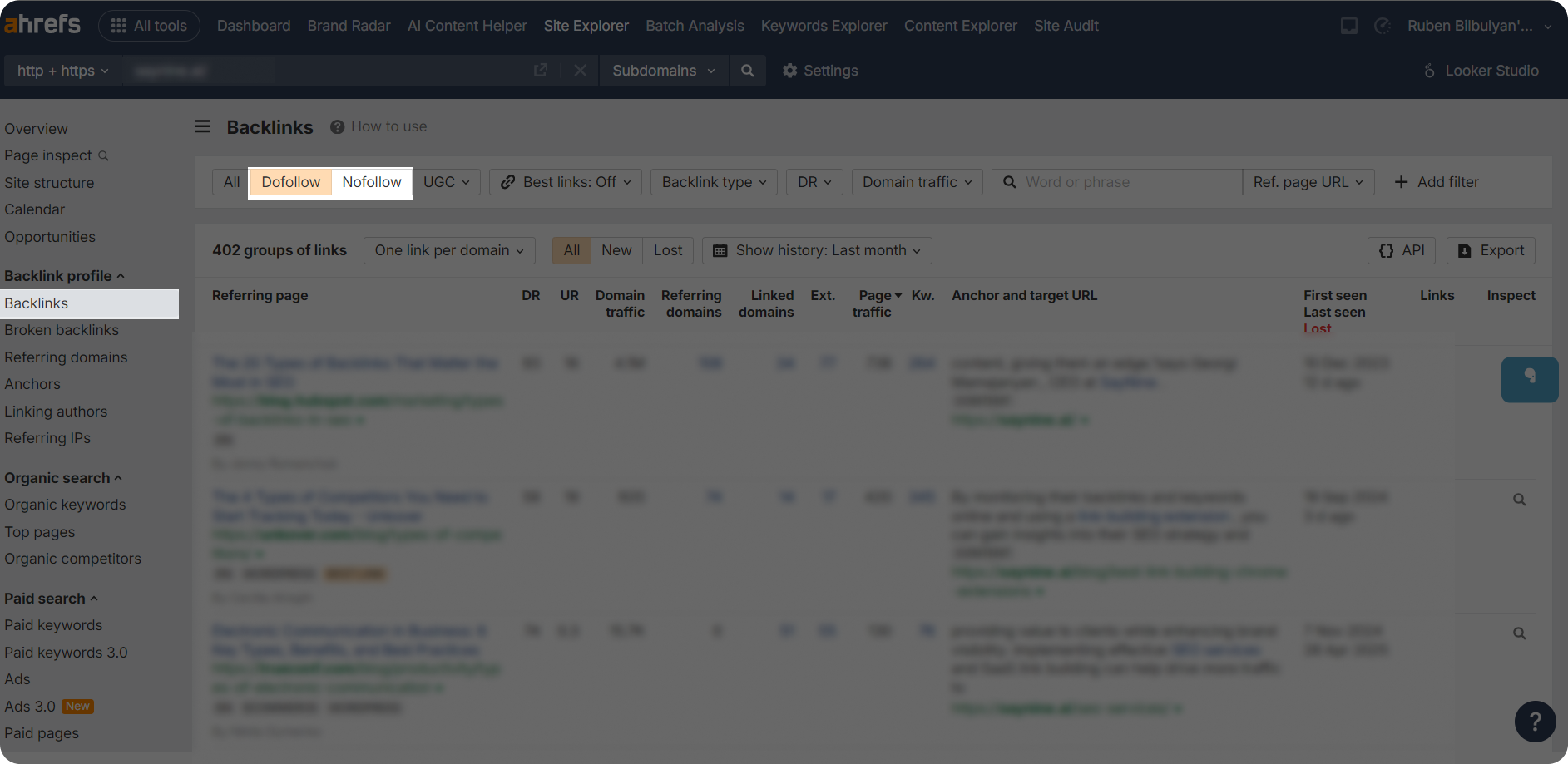Open the Domain traffic filter dropdown
This screenshot has height=764, width=1568.
click(918, 182)
